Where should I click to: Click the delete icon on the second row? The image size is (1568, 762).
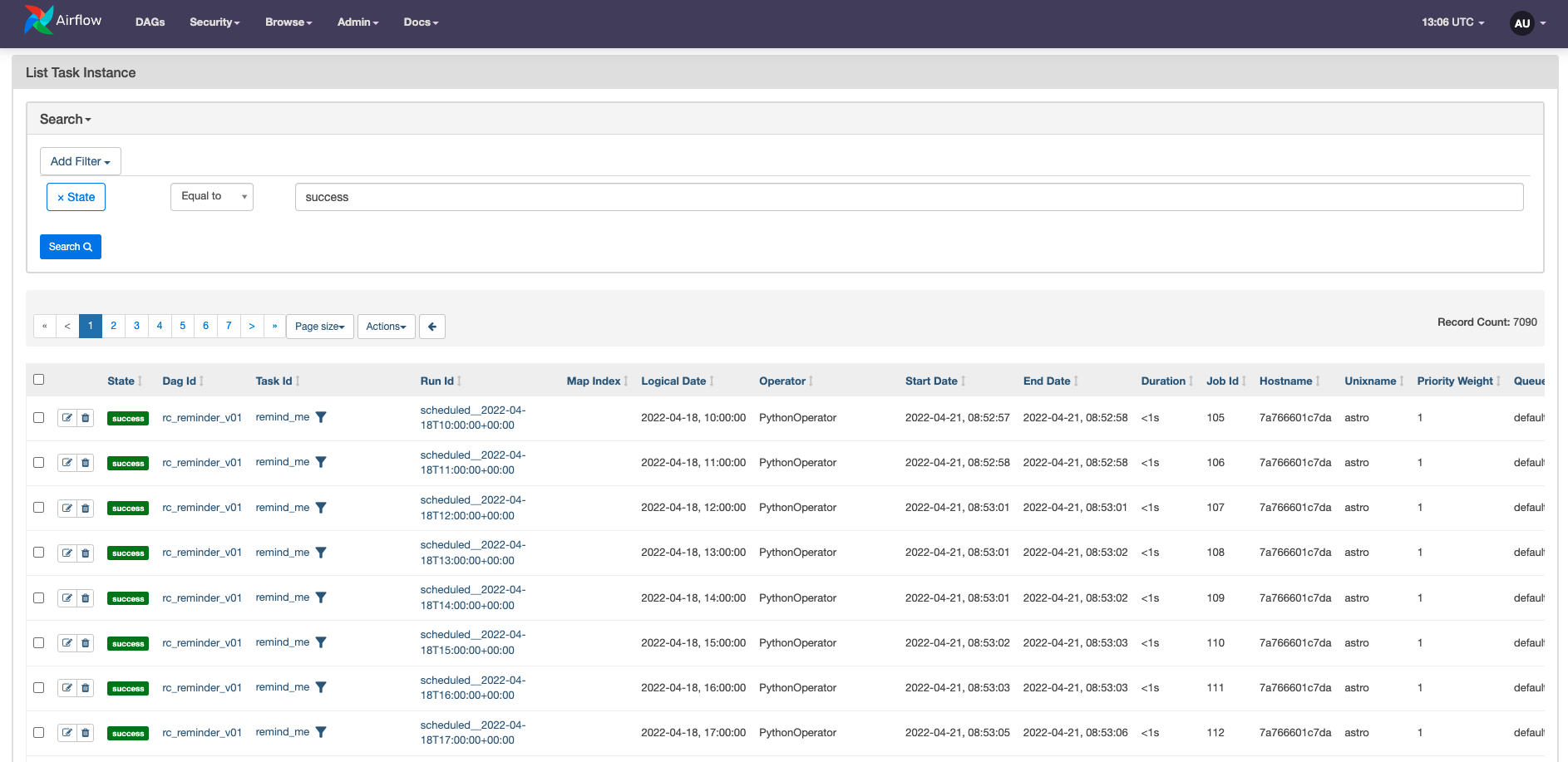click(86, 462)
